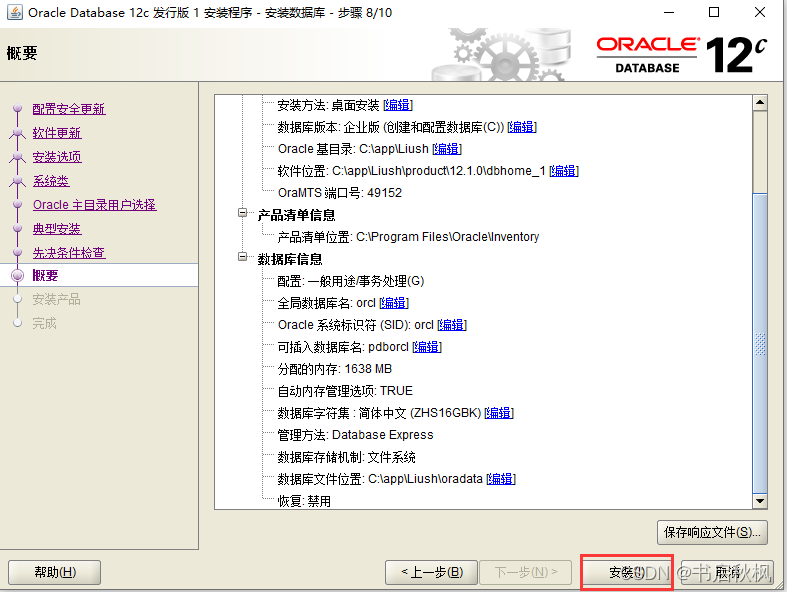Select the current 概要 step

pos(45,276)
